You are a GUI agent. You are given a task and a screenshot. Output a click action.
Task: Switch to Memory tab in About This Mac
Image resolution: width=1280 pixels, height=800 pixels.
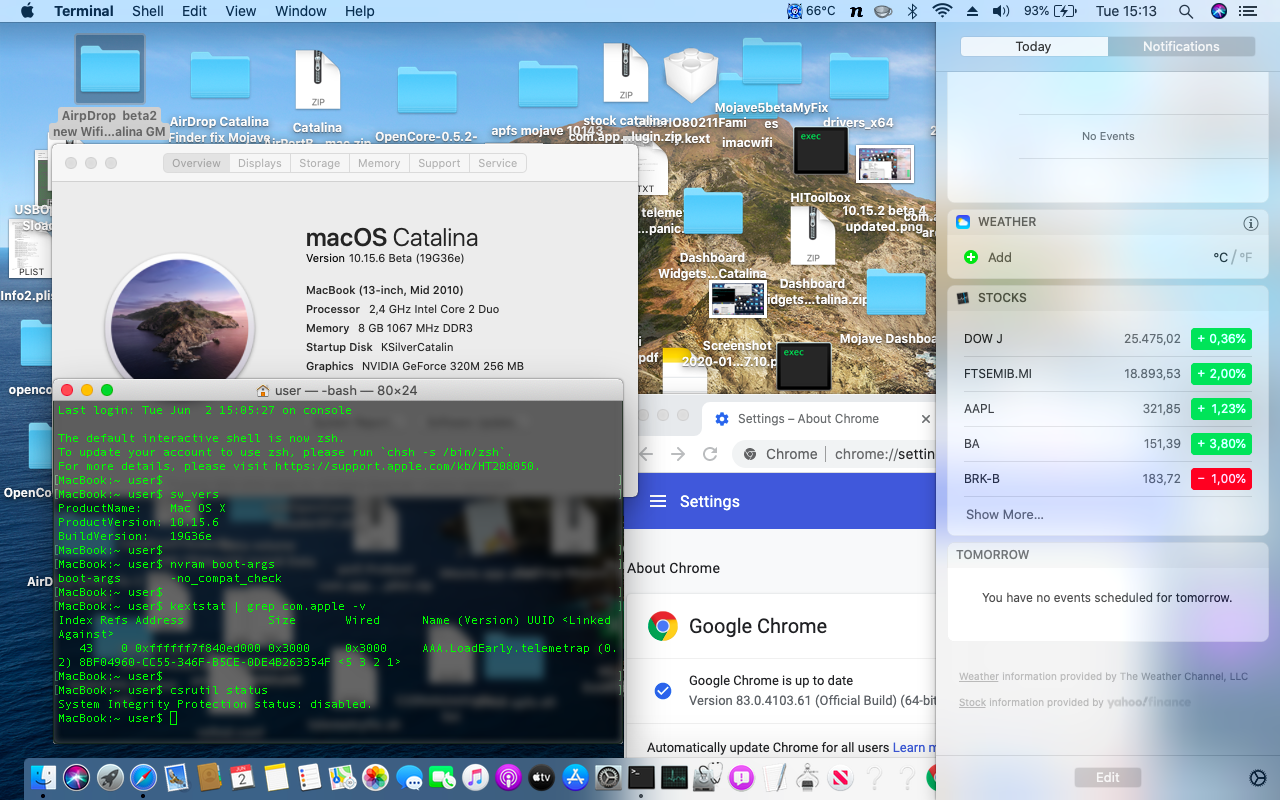click(x=379, y=163)
